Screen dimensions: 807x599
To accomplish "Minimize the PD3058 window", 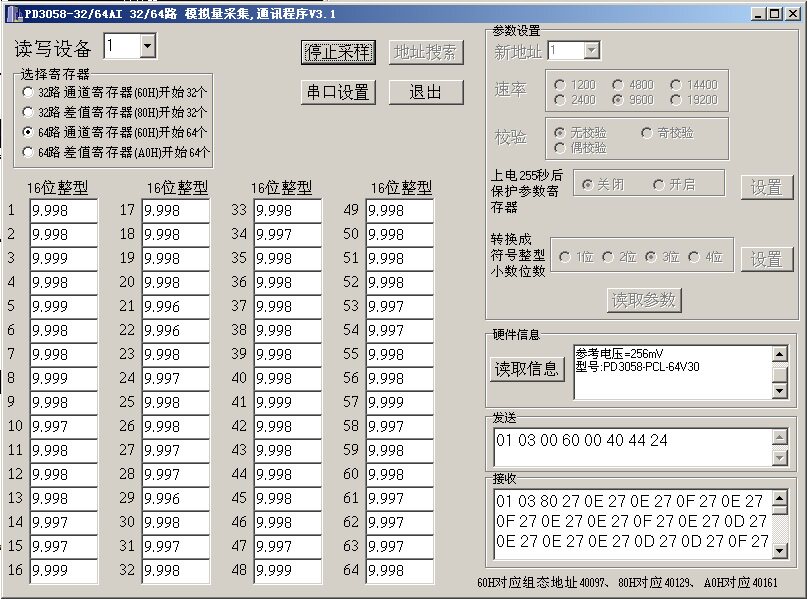I will [759, 14].
